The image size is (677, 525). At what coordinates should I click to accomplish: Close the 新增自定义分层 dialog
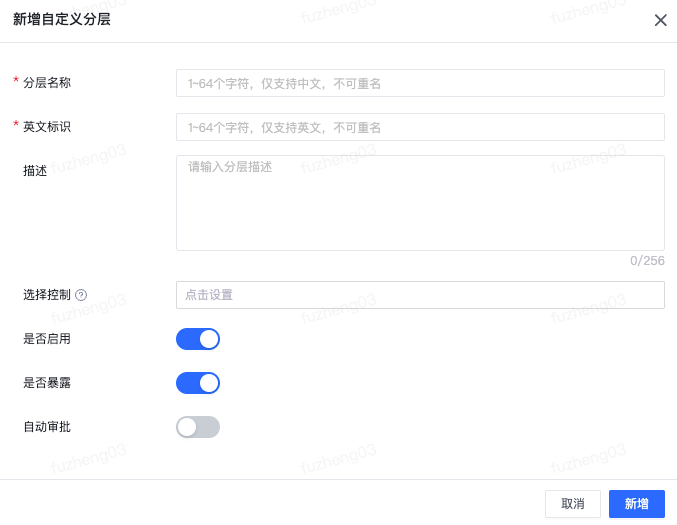(660, 20)
